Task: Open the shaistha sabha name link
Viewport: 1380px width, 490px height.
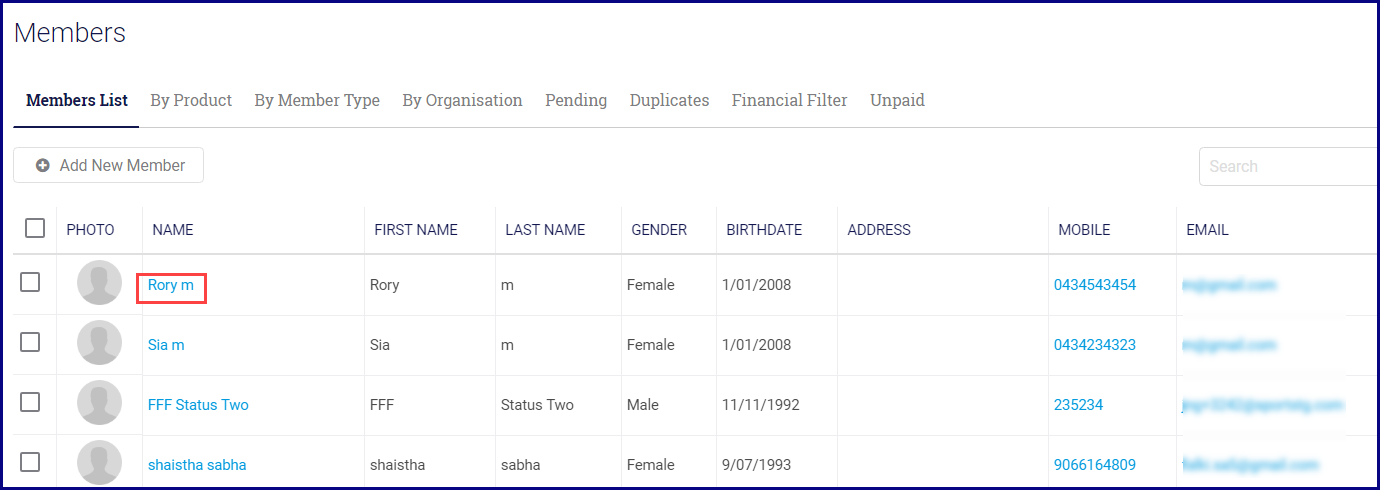Action: click(197, 465)
